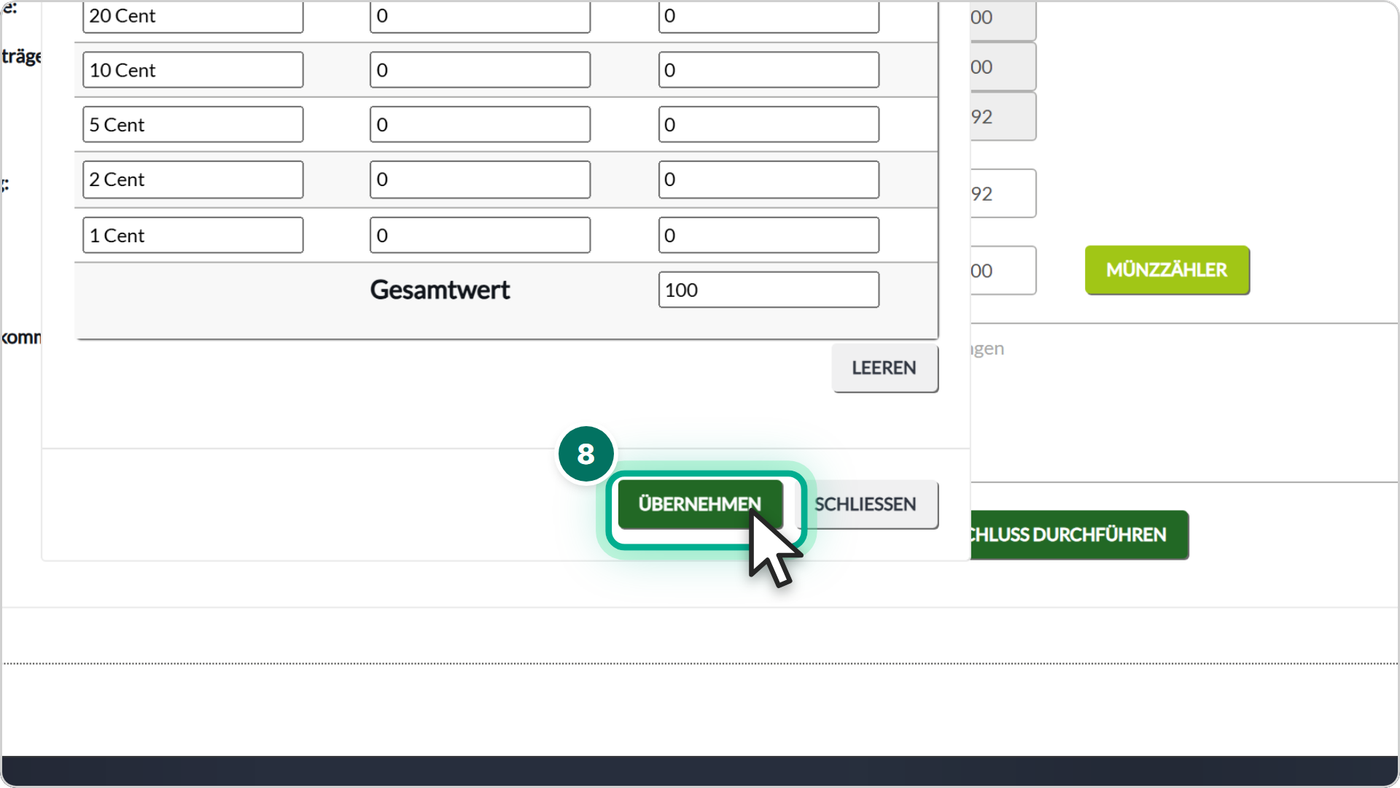Select the "5 Cent" denomination field
The image size is (1400, 788).
click(193, 125)
